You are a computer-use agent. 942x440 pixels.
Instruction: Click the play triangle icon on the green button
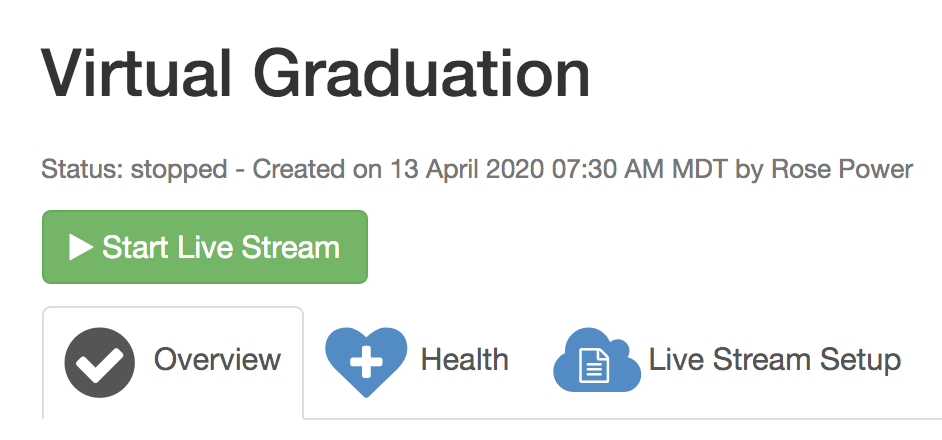click(x=81, y=247)
